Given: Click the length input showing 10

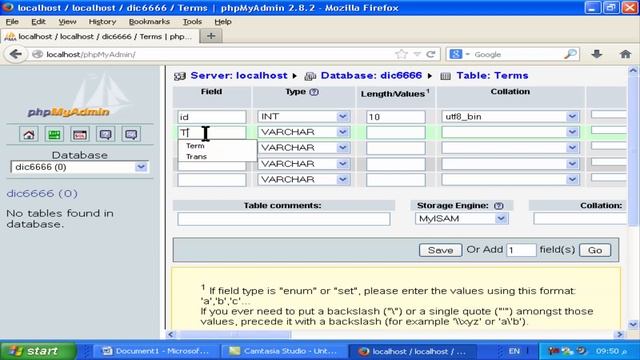Looking at the screenshot, I should click(396, 117).
